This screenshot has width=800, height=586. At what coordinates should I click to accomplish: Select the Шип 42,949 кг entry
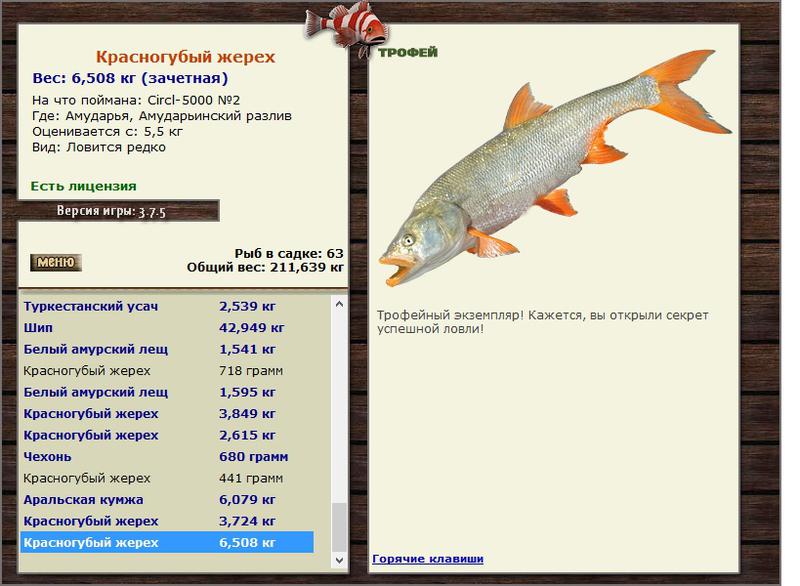(167, 328)
